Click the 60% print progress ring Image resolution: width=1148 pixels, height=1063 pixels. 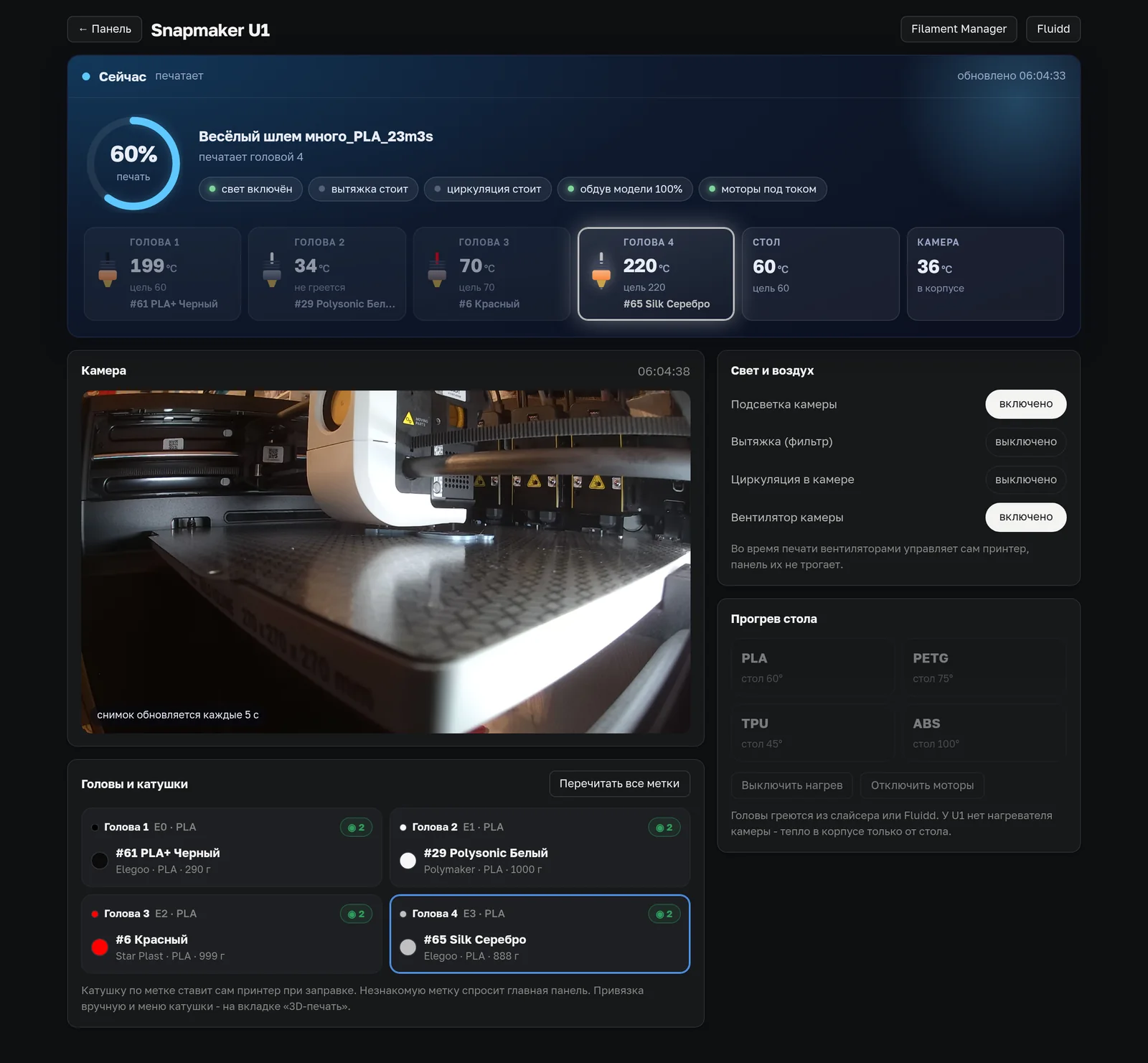(133, 164)
